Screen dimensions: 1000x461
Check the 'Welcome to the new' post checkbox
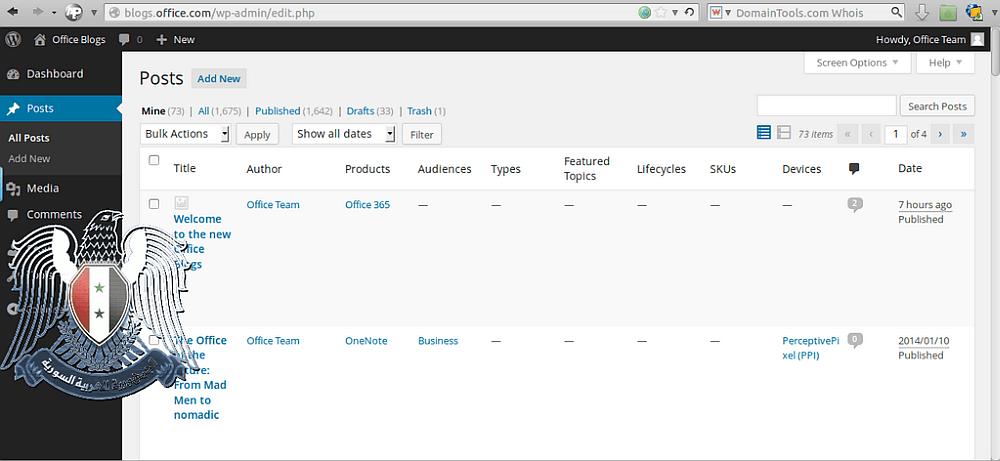pyautogui.click(x=154, y=204)
